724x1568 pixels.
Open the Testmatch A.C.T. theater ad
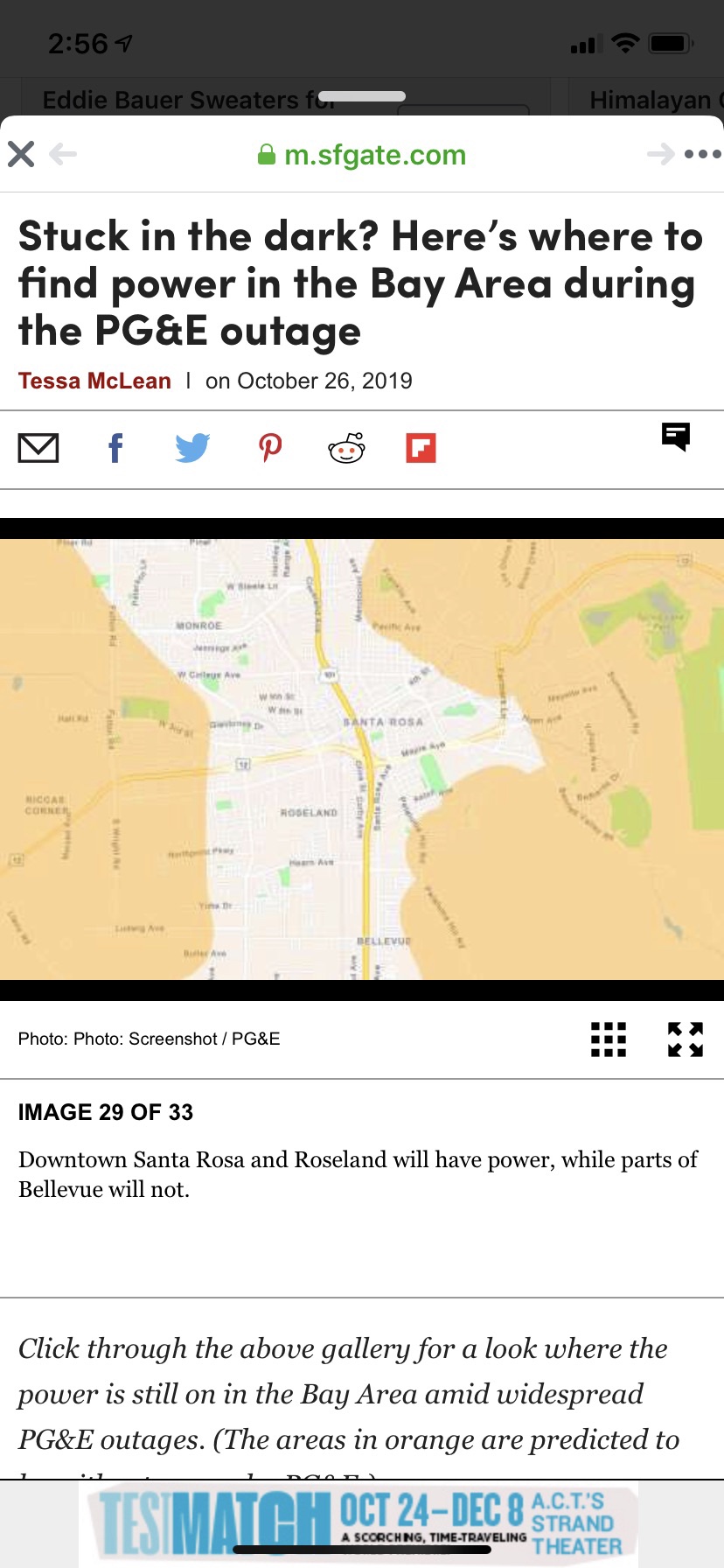362,1524
